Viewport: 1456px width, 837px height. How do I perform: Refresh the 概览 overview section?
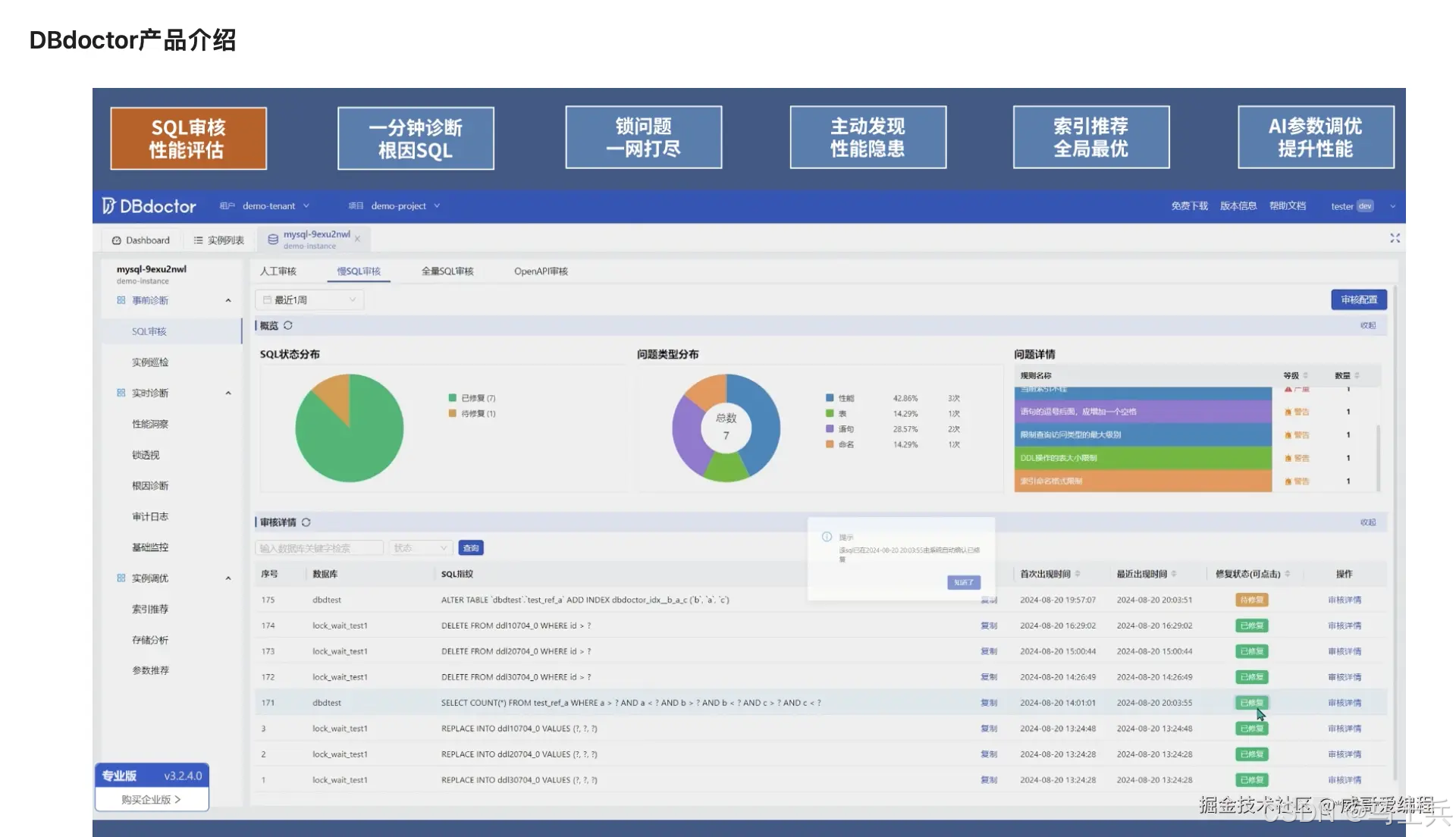click(x=288, y=325)
